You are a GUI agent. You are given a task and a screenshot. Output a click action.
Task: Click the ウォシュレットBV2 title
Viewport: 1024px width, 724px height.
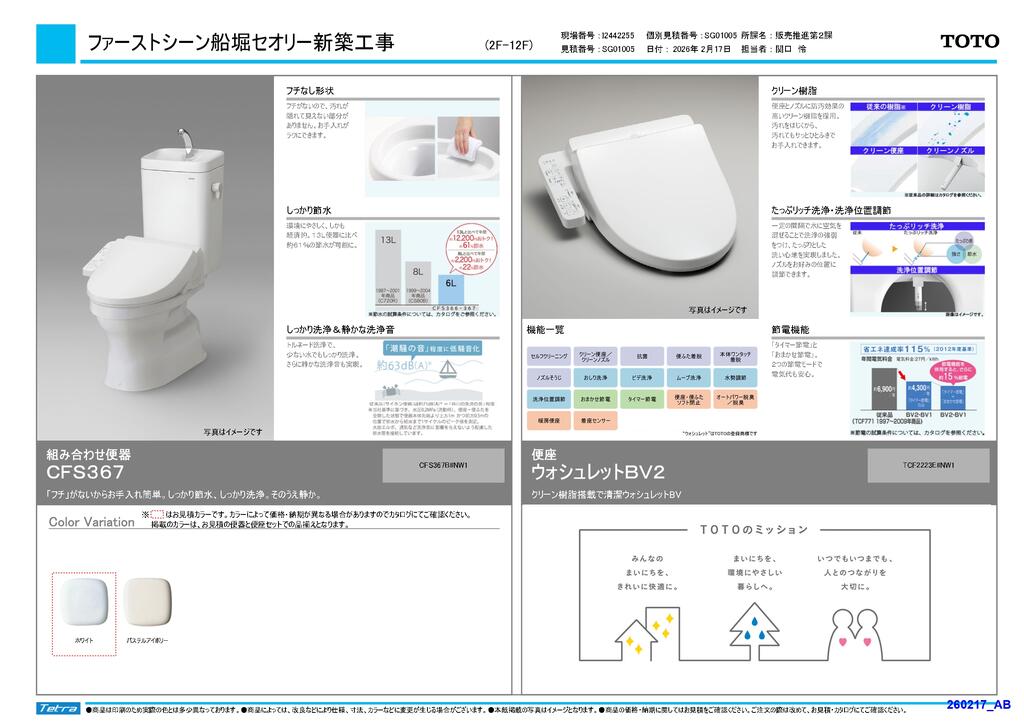598,471
